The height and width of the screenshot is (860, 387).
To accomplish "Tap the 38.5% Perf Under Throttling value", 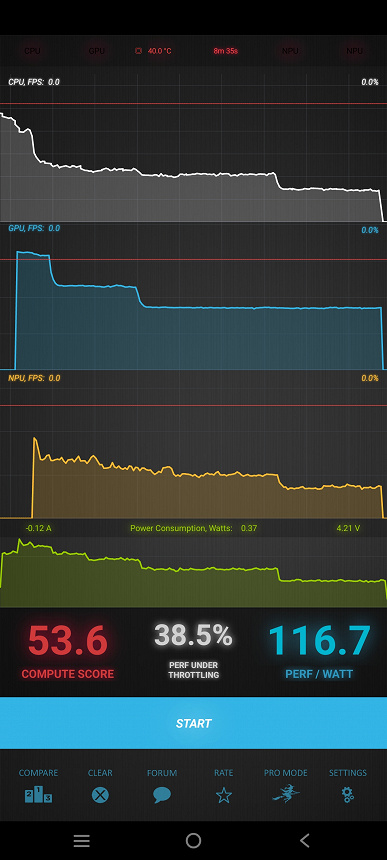I will point(194,635).
